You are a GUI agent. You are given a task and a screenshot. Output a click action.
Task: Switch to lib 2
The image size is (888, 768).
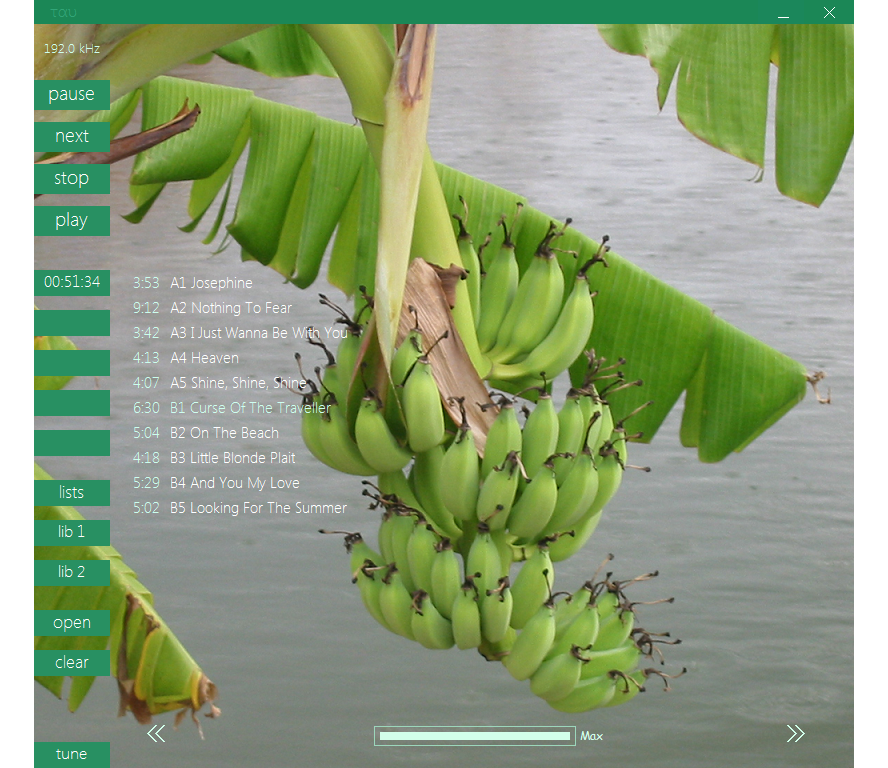(x=72, y=572)
